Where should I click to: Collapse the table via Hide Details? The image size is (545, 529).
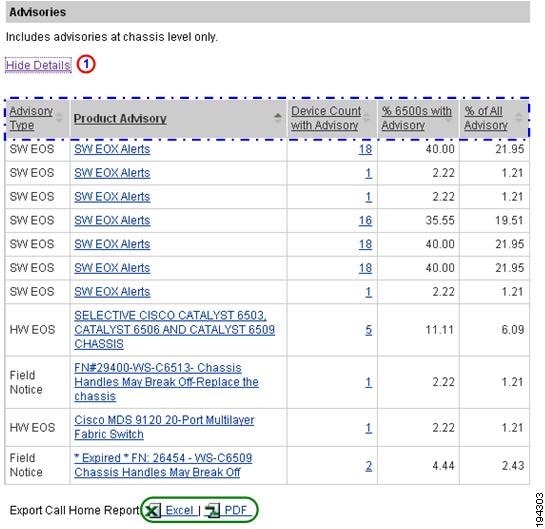(38, 65)
